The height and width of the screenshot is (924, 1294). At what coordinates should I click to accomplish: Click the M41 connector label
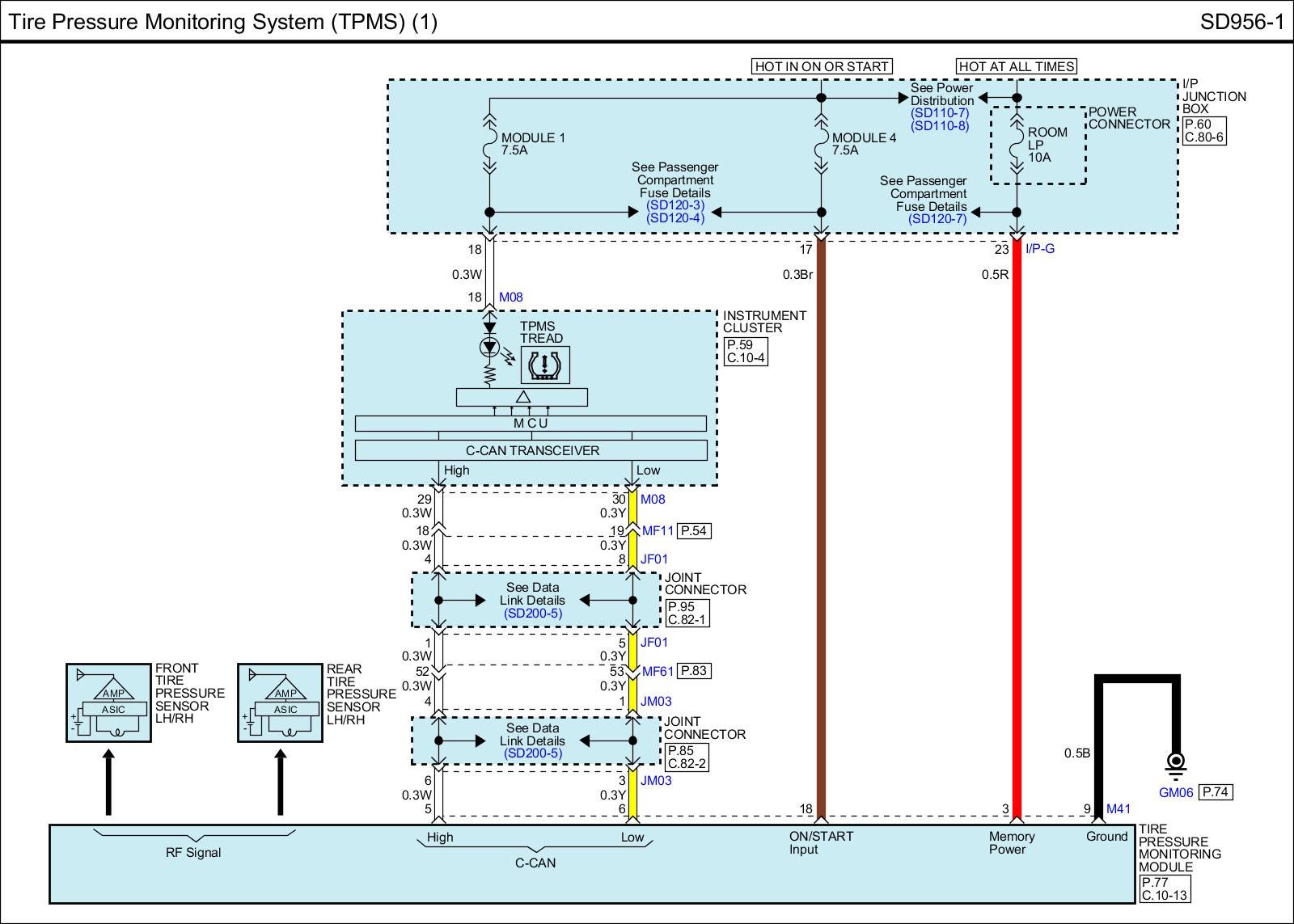click(x=1118, y=808)
